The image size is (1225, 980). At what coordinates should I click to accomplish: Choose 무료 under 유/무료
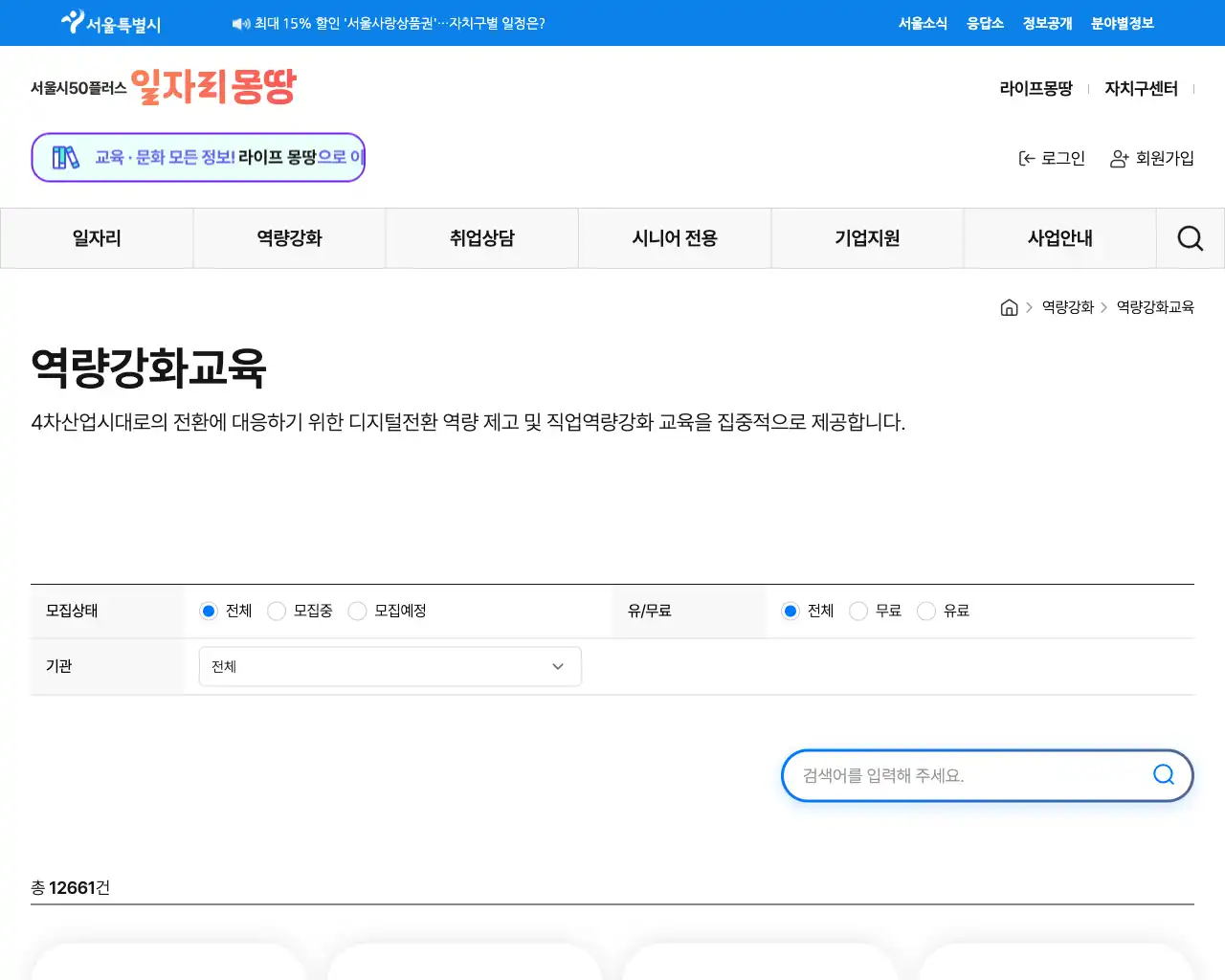point(858,611)
